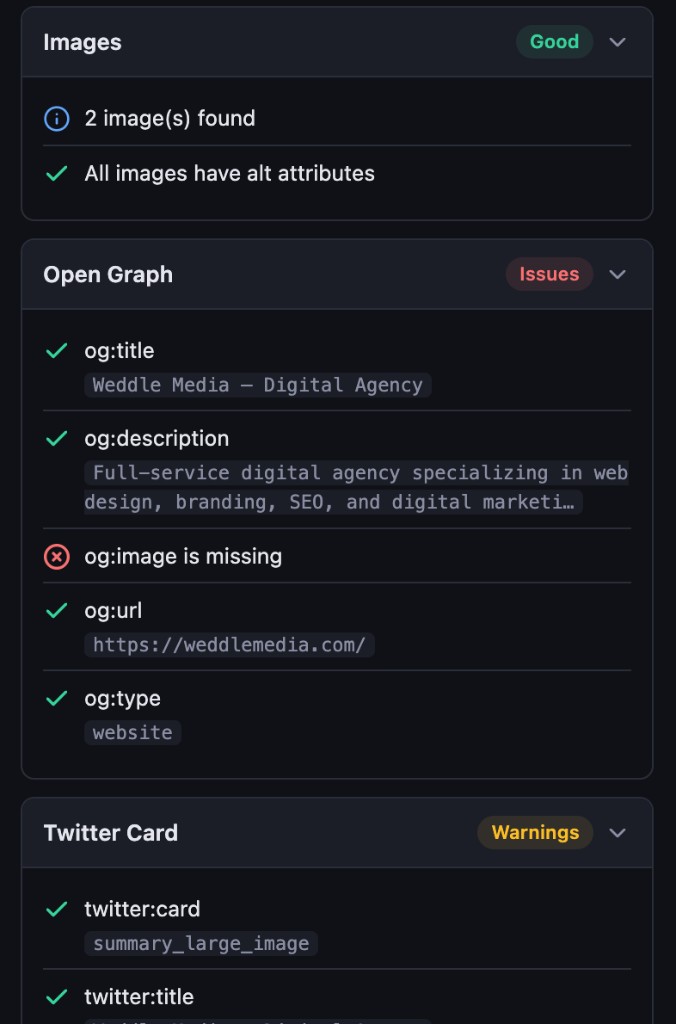Collapse the Open Graph section
This screenshot has width=676, height=1024.
617,274
